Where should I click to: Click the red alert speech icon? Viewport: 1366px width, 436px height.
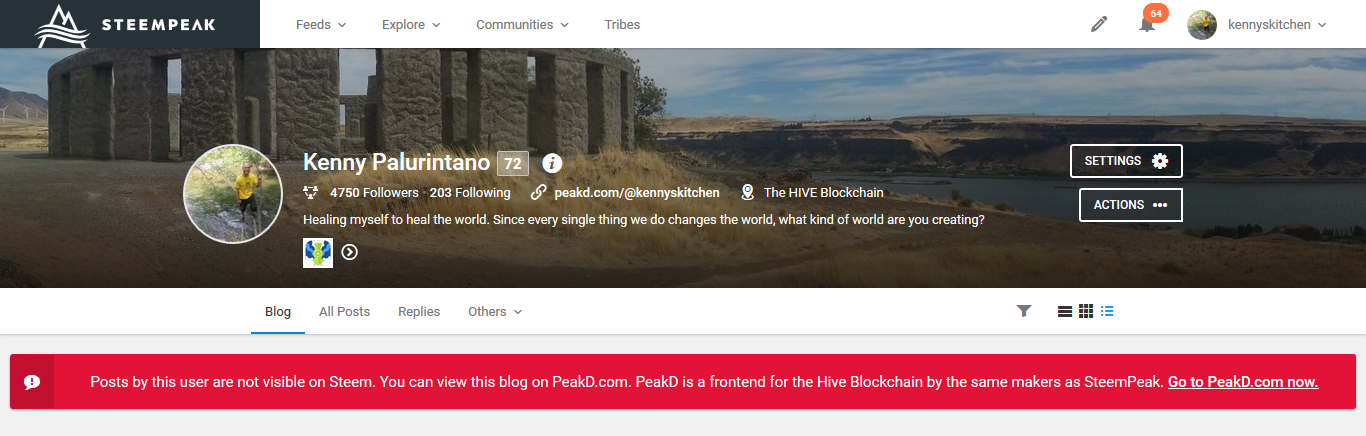pos(32,382)
